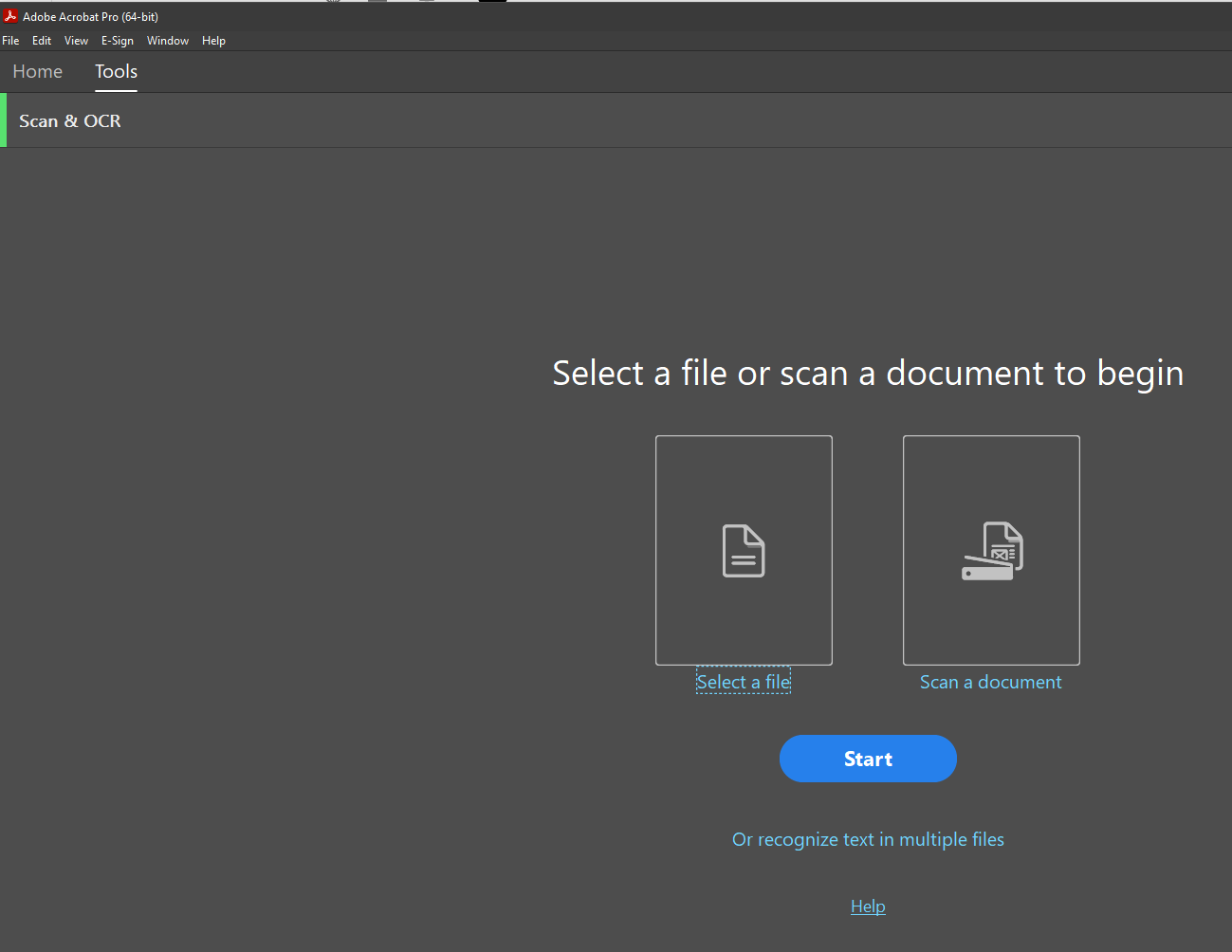The image size is (1232, 952).
Task: Open the E-Sign menu
Action: coord(118,40)
